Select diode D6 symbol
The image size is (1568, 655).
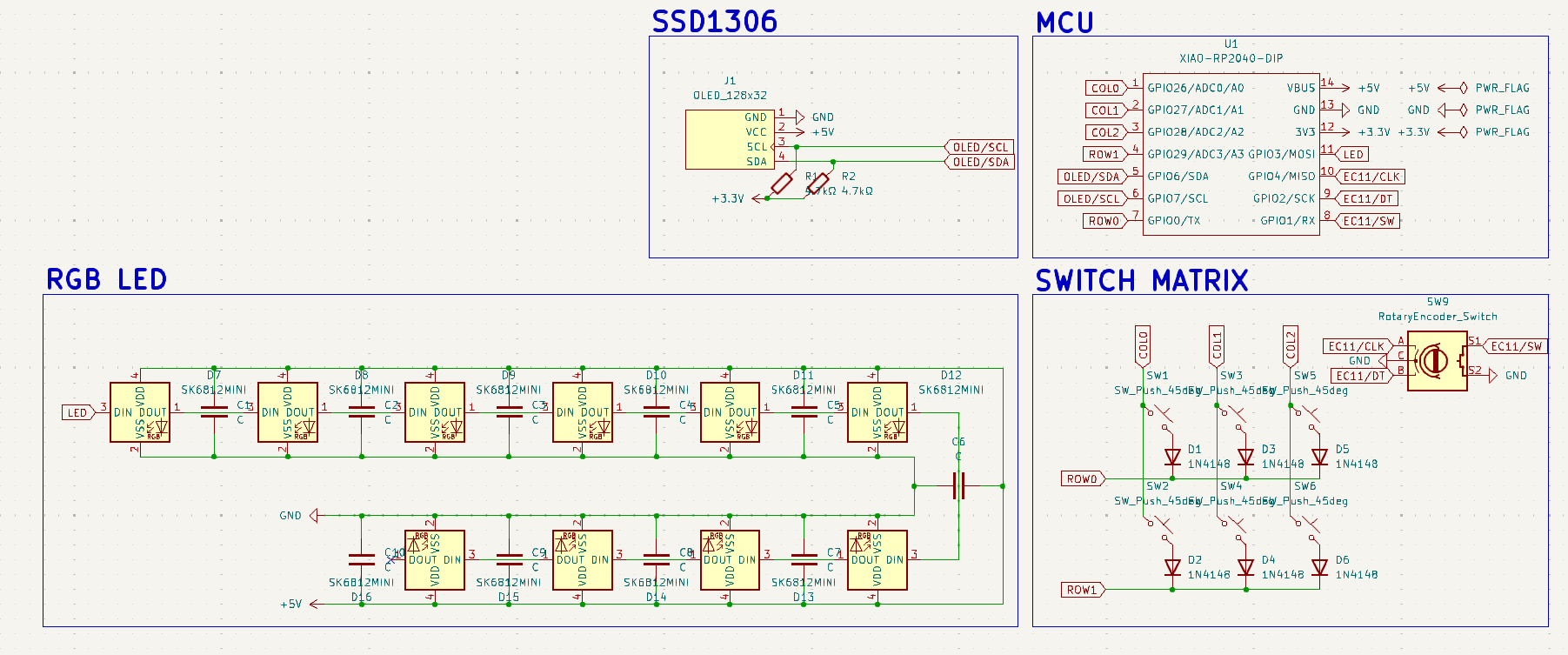1319,567
